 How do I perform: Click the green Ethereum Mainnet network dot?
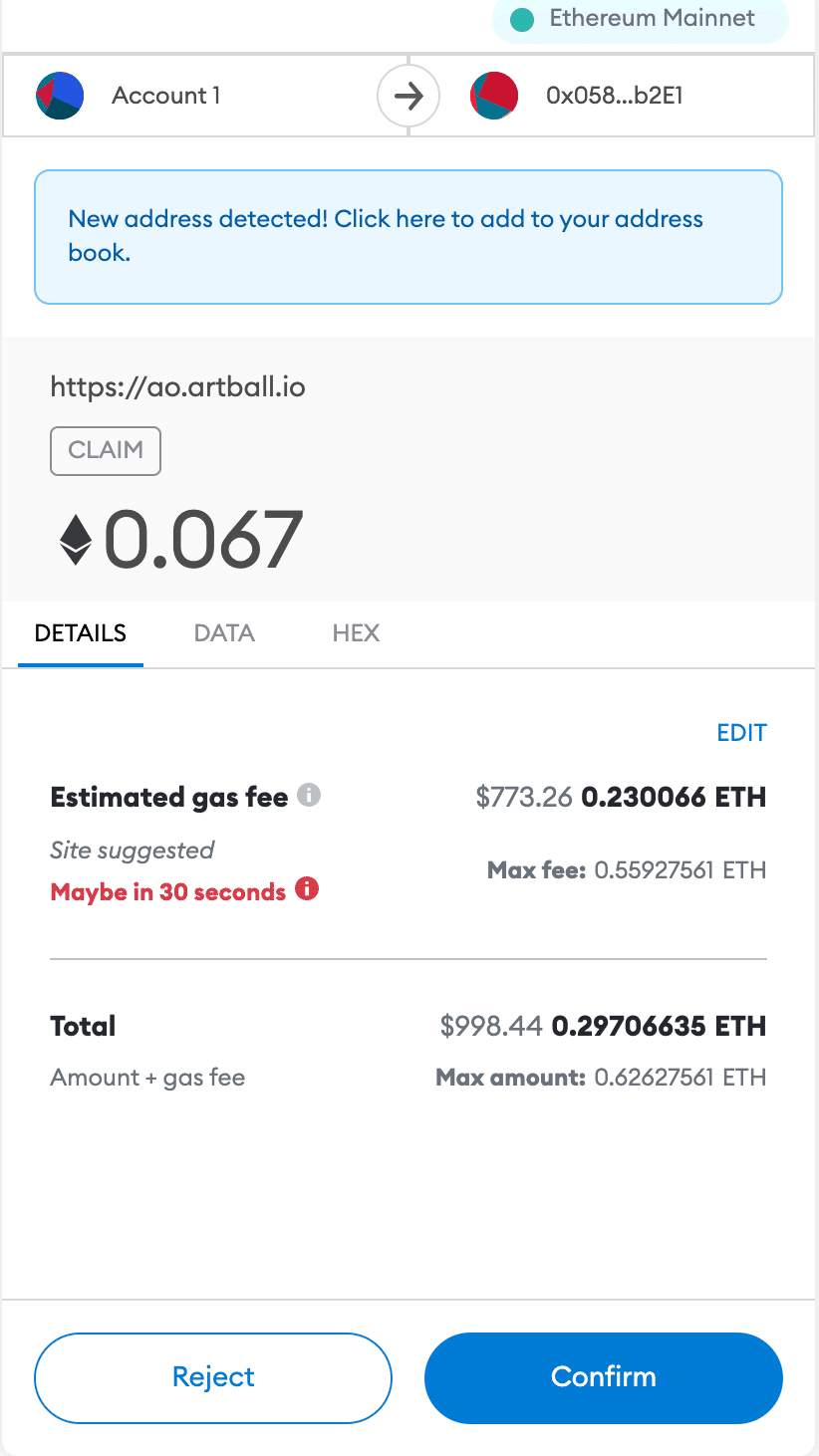(521, 19)
